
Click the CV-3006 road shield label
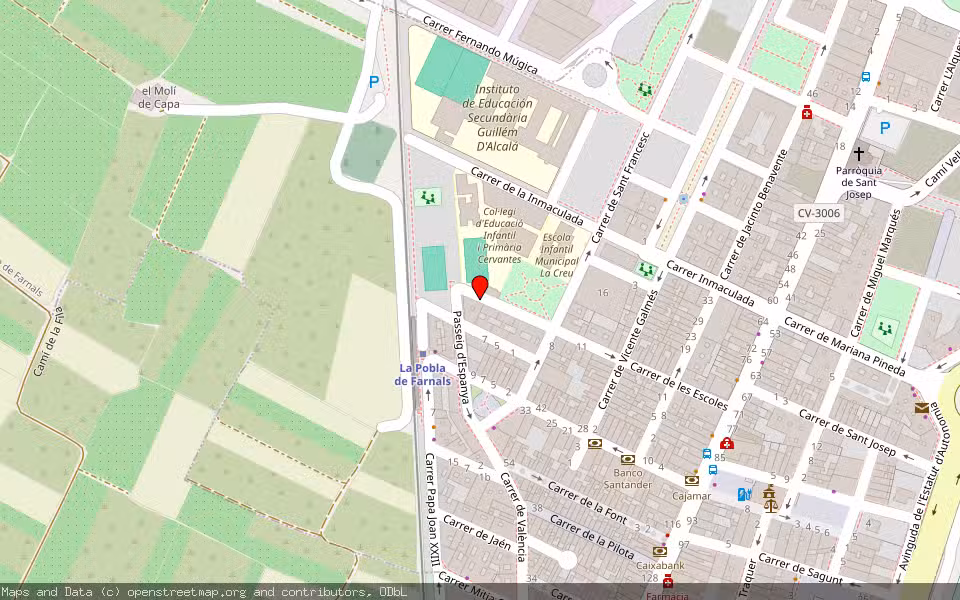tap(819, 213)
